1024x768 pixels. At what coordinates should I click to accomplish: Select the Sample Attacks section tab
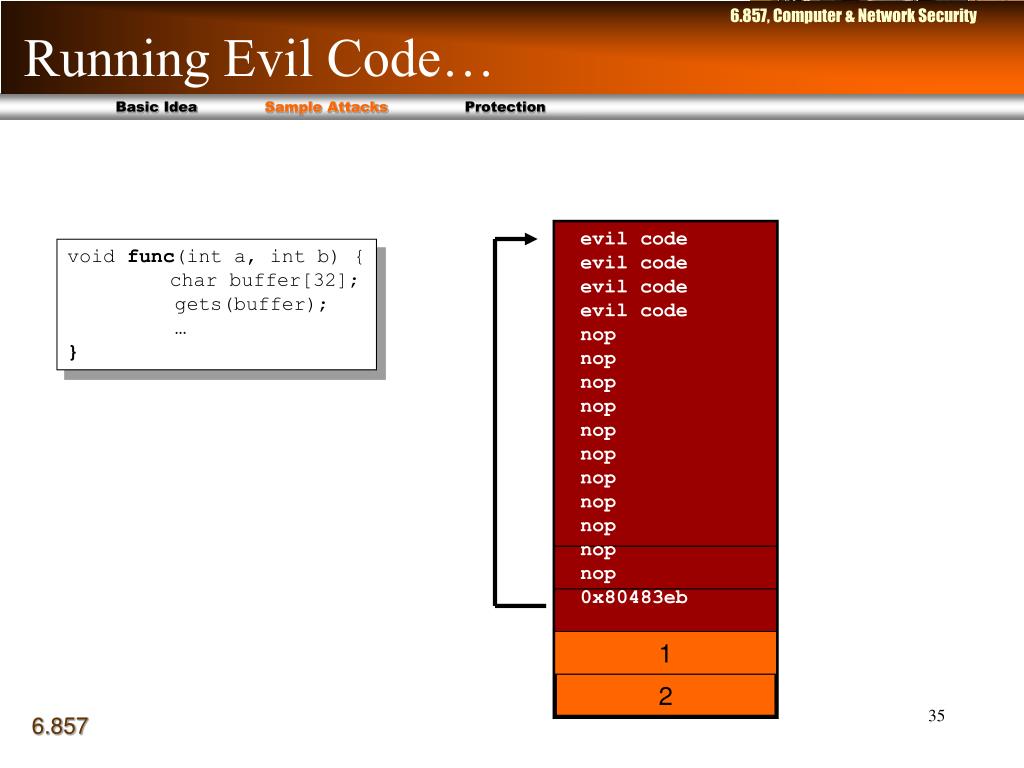click(326, 107)
